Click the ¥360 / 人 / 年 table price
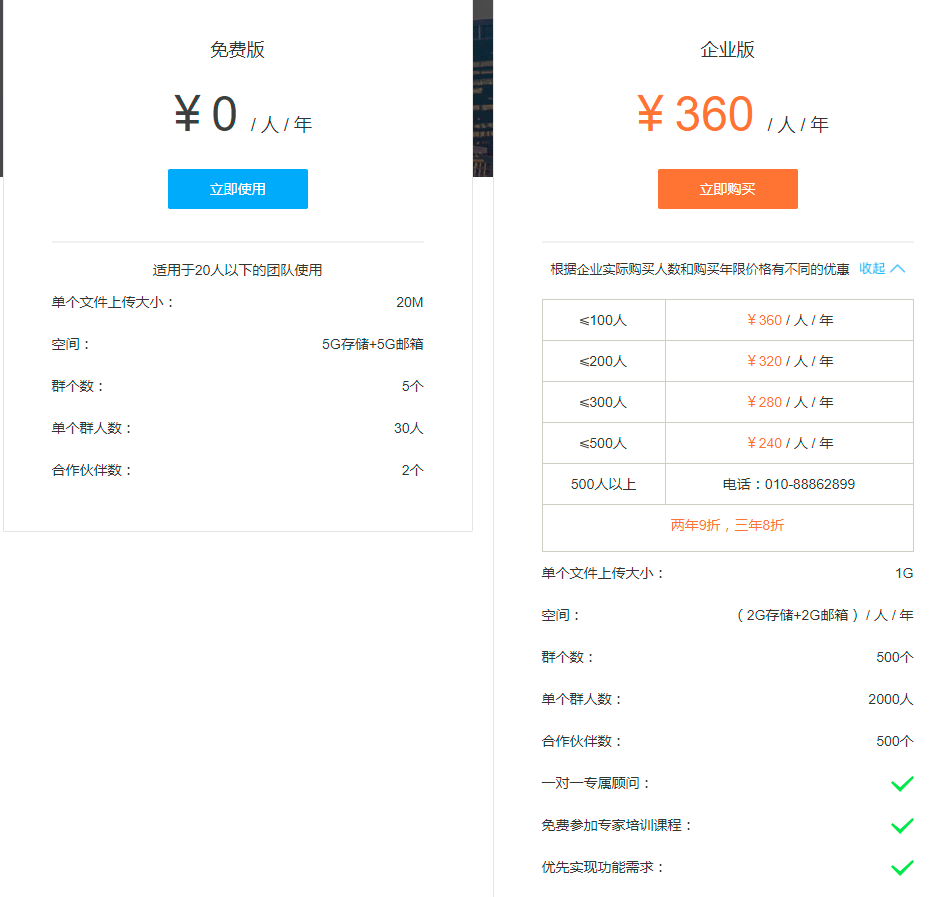This screenshot has height=897, width=931. [790, 320]
